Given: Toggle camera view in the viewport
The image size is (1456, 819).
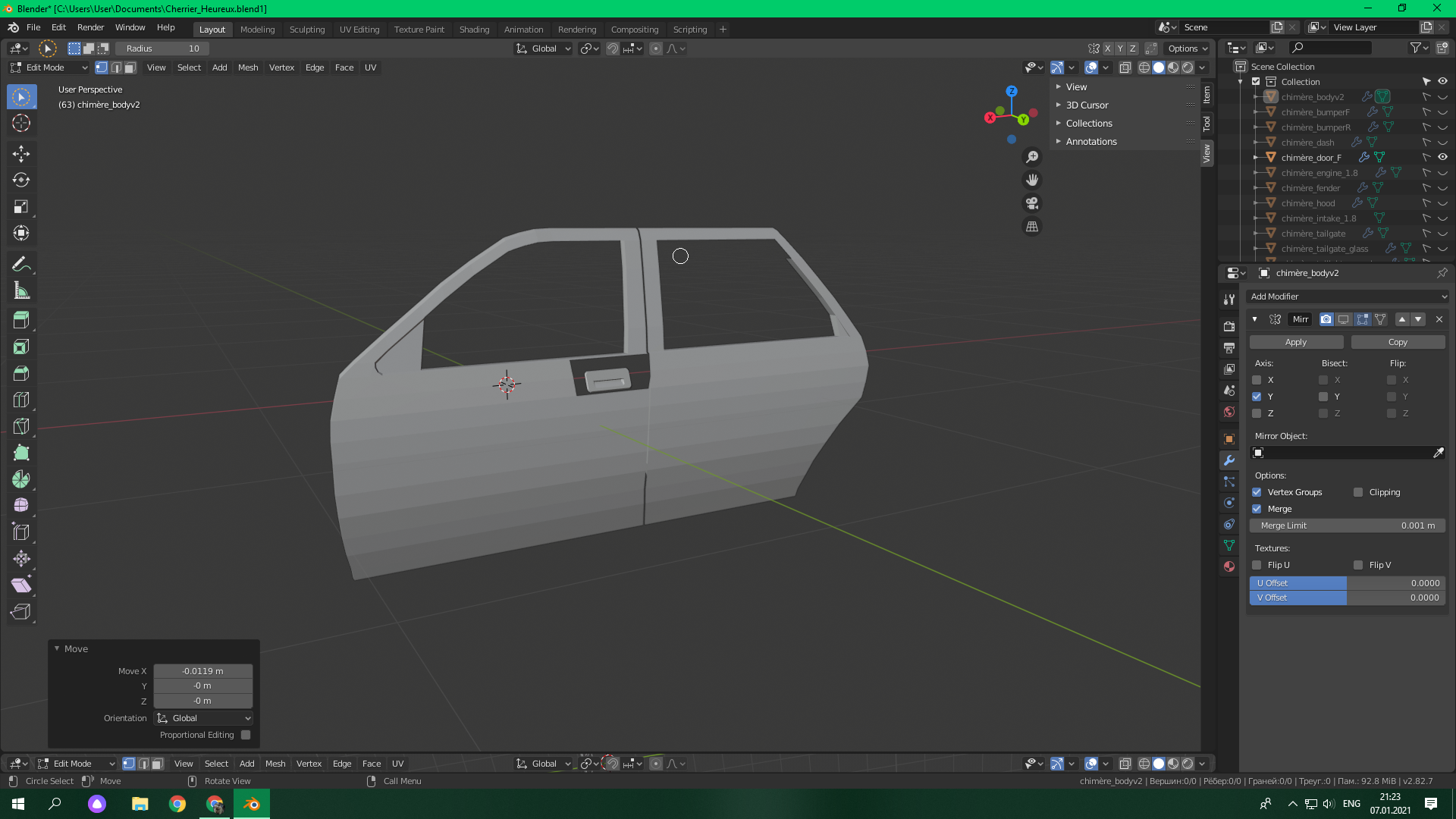Looking at the screenshot, I should (x=1032, y=203).
